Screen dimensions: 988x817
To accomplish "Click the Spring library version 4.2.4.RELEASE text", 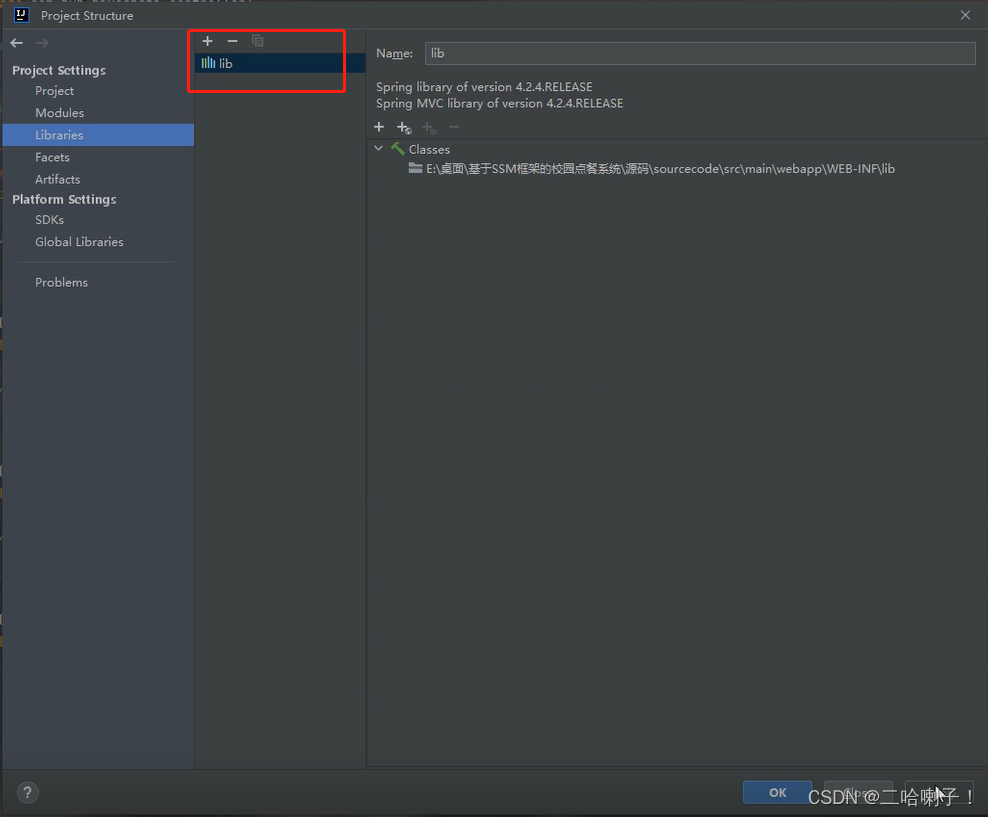I will 484,87.
